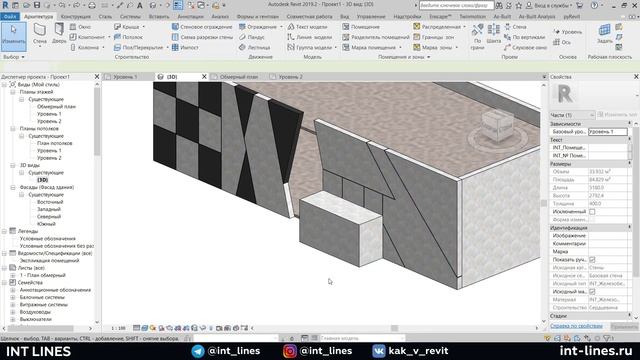Choose the Колонна (Column) tool

pyautogui.click(x=84, y=47)
